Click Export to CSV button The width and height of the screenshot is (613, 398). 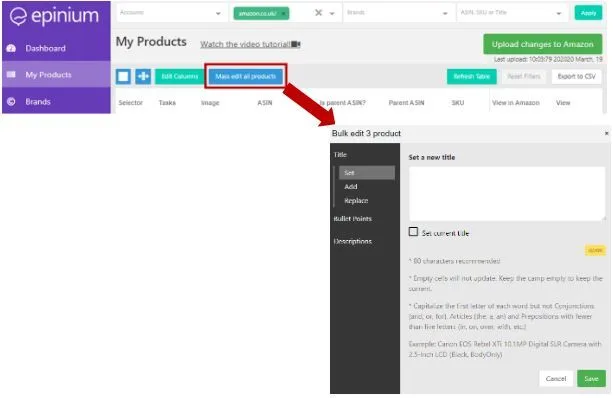click(x=577, y=76)
